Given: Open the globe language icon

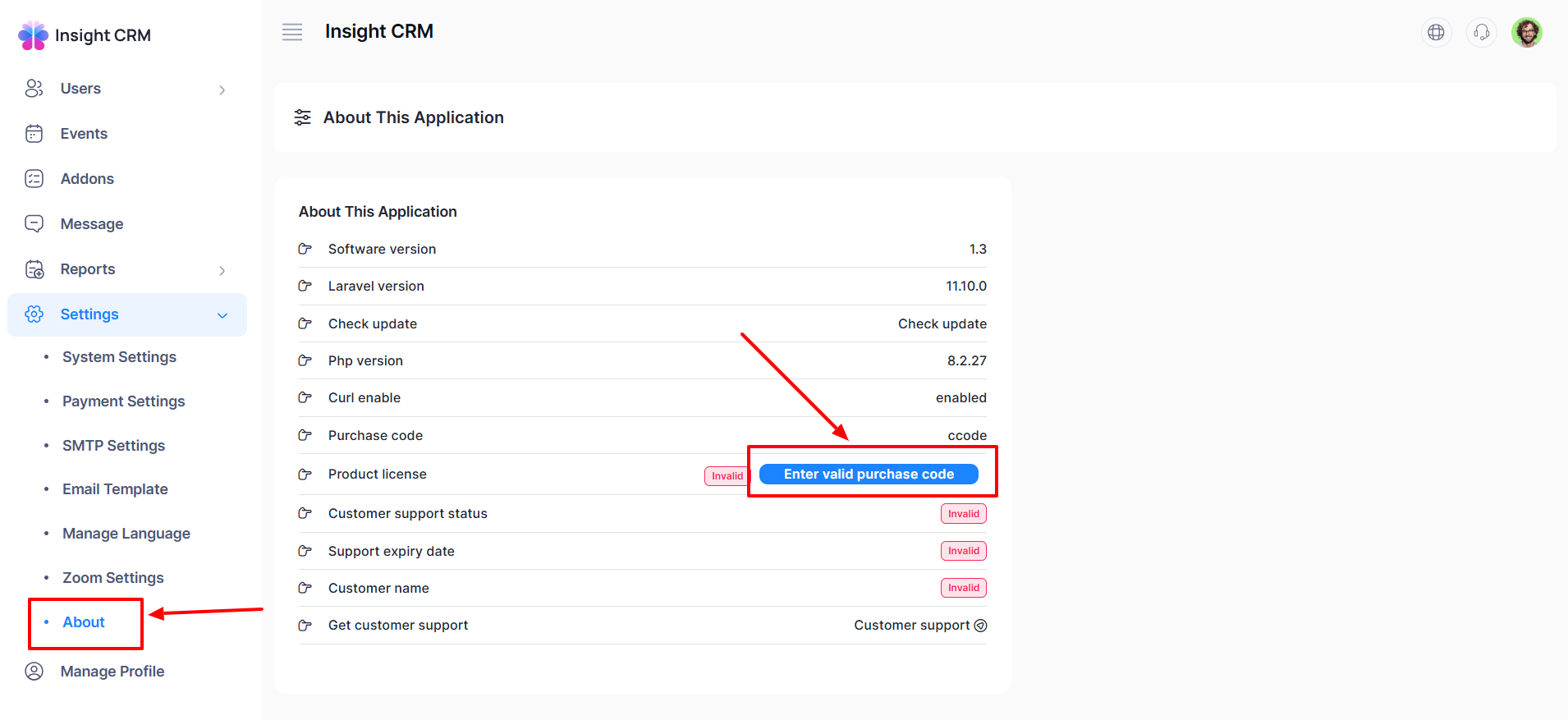Looking at the screenshot, I should pyautogui.click(x=1436, y=32).
